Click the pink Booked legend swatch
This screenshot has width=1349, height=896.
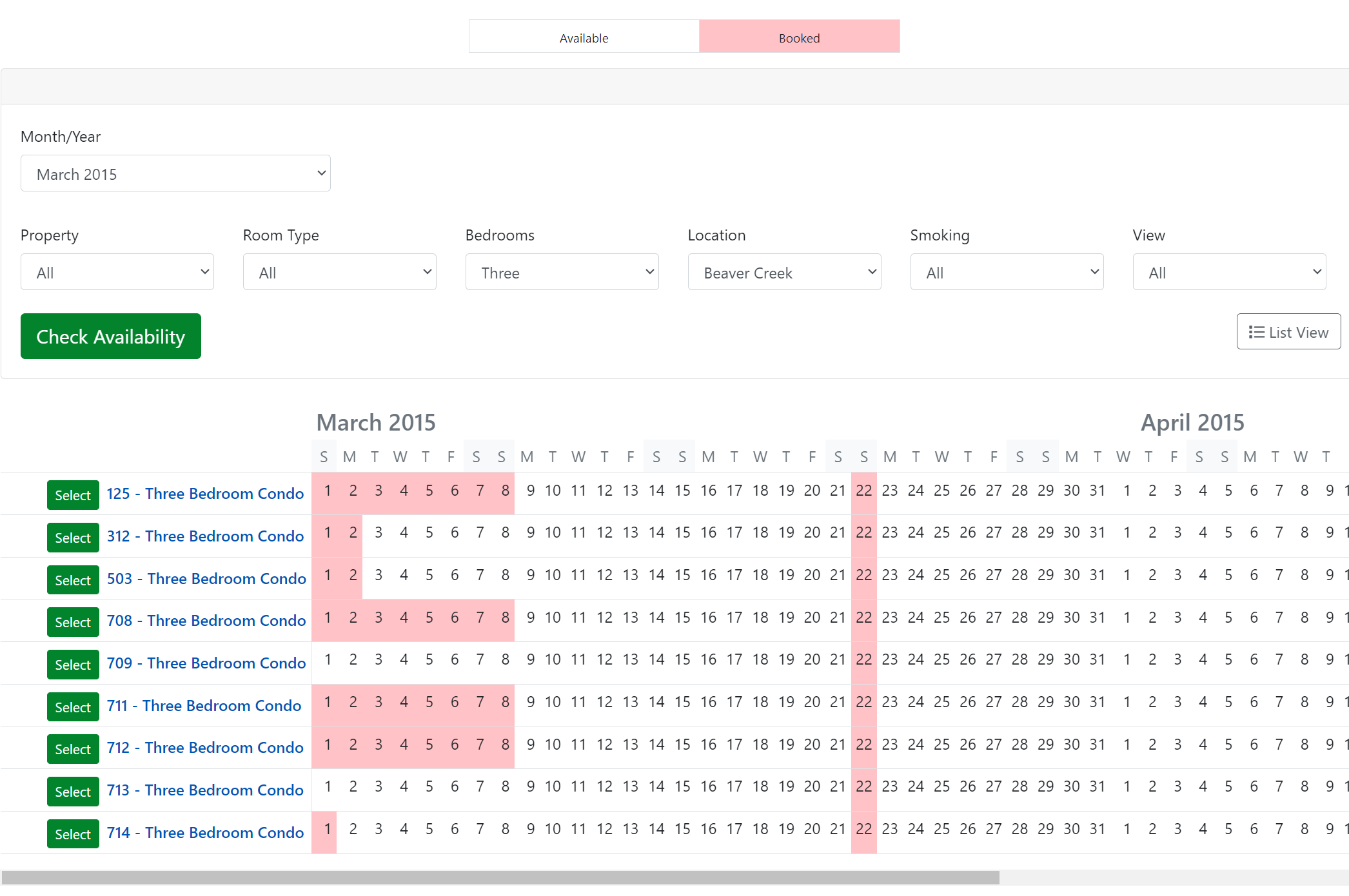click(x=799, y=37)
